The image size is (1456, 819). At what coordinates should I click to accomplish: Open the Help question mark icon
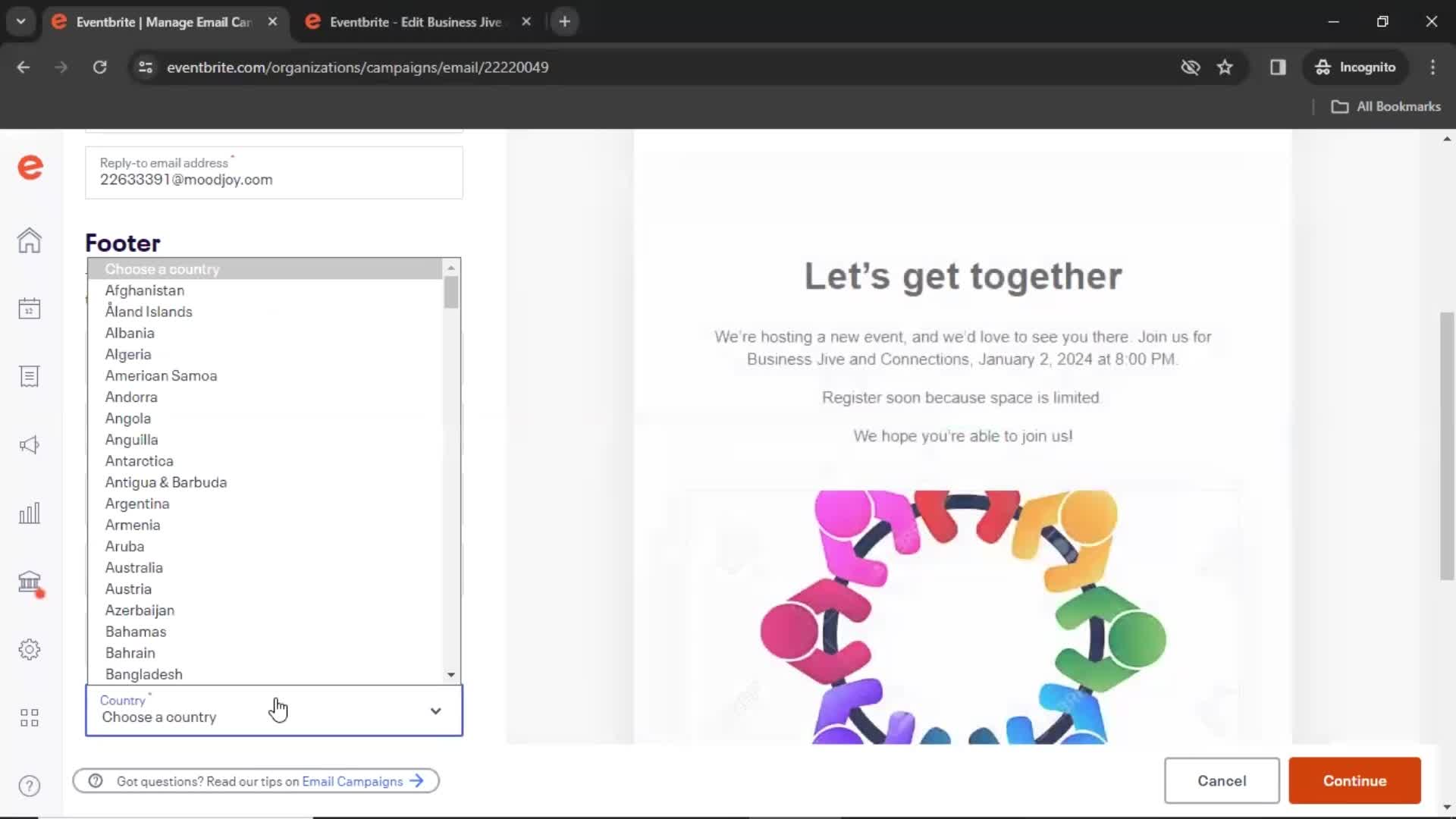pos(30,786)
